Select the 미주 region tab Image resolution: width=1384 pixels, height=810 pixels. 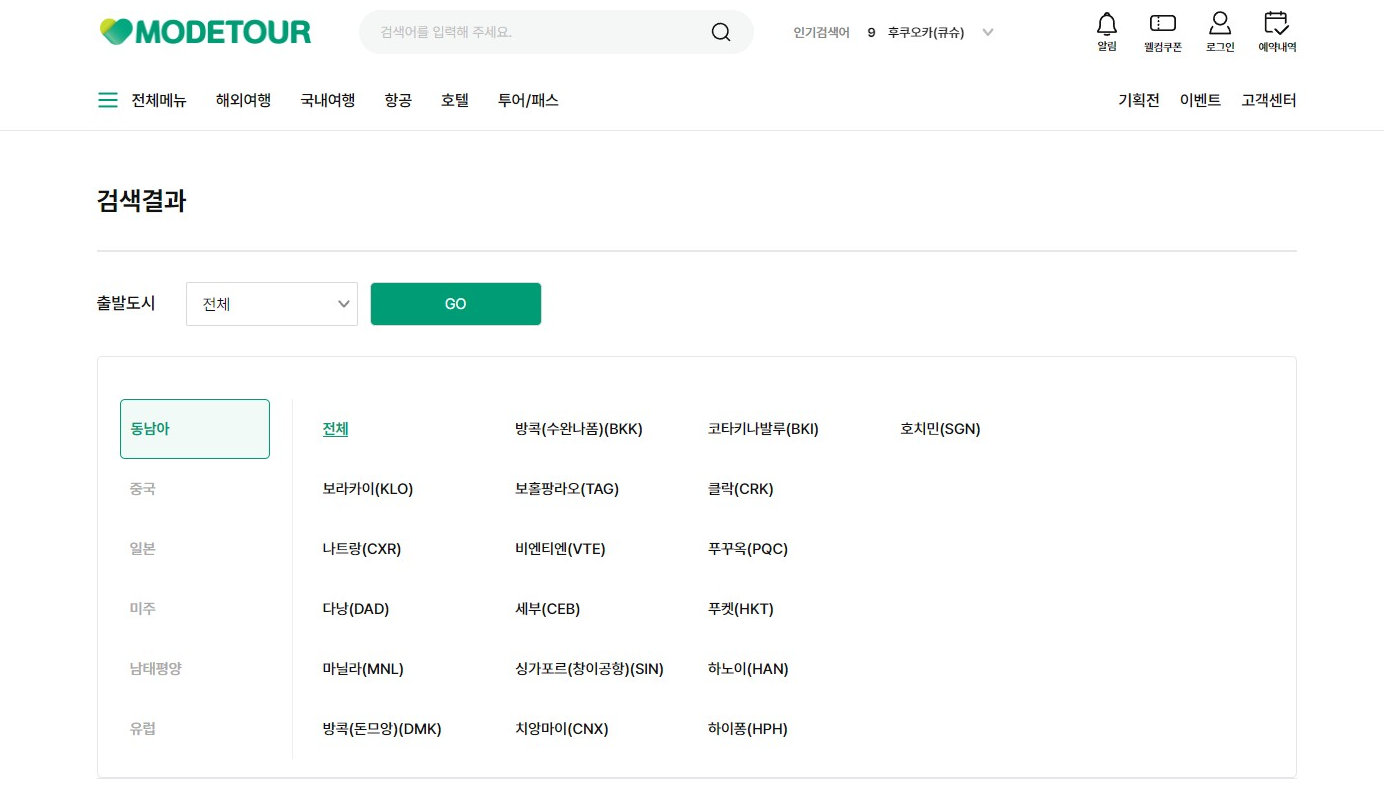pyautogui.click(x=143, y=608)
